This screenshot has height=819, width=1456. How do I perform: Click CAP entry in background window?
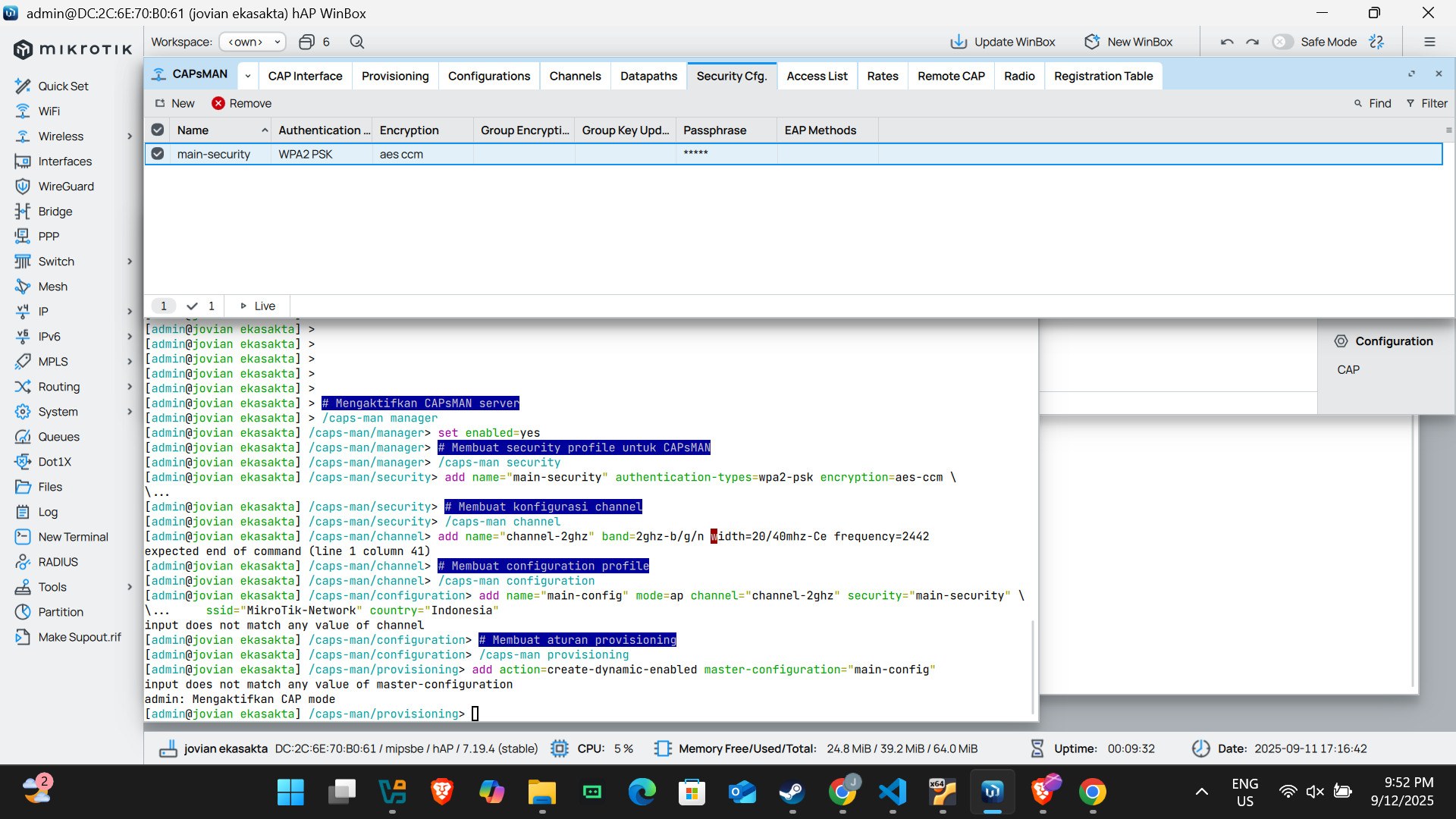click(1348, 369)
